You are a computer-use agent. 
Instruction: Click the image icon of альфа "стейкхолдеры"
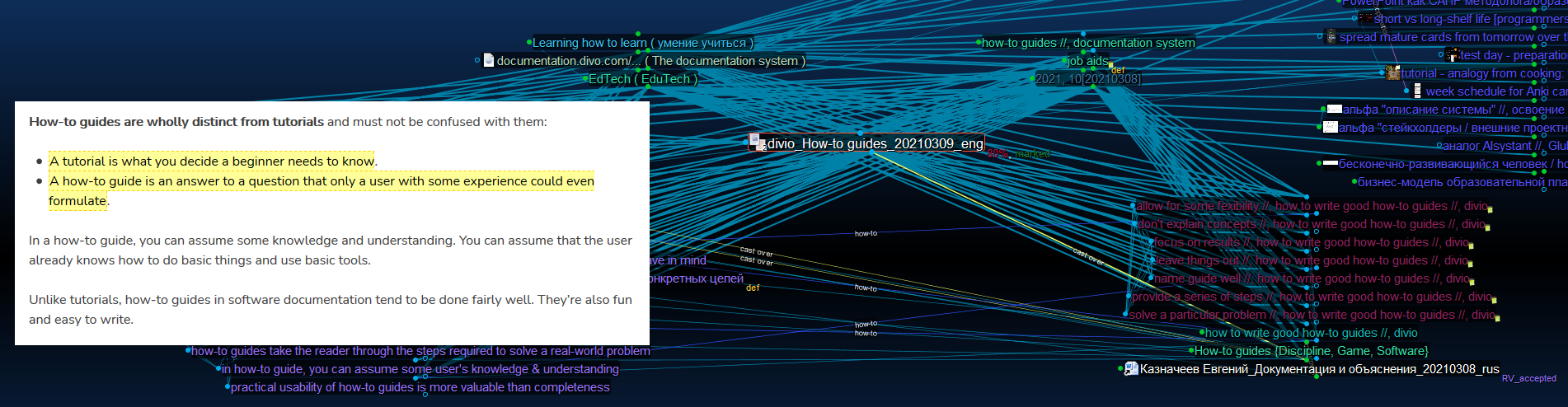tap(1330, 127)
